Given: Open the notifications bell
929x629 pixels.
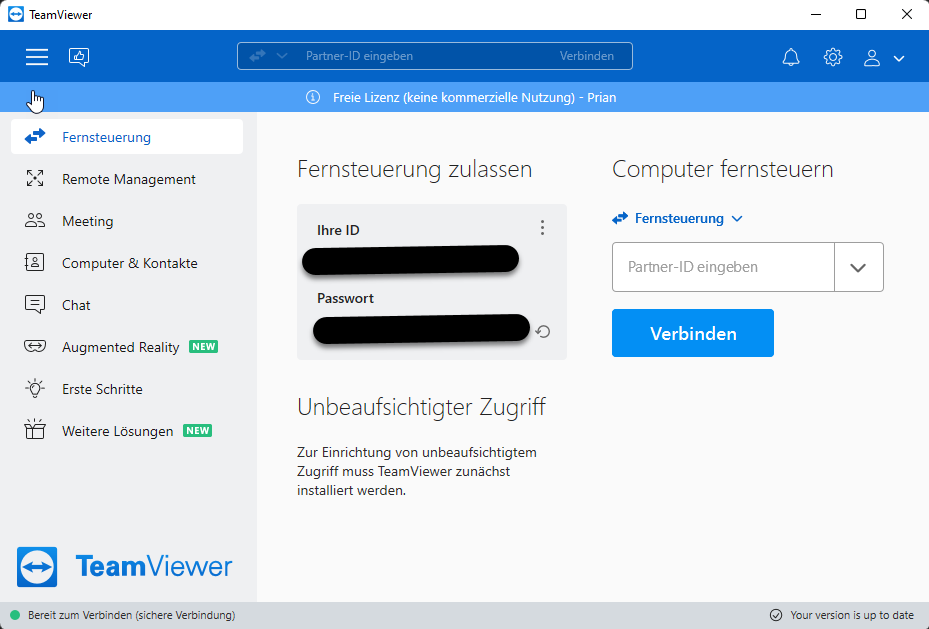Looking at the screenshot, I should pyautogui.click(x=791, y=57).
